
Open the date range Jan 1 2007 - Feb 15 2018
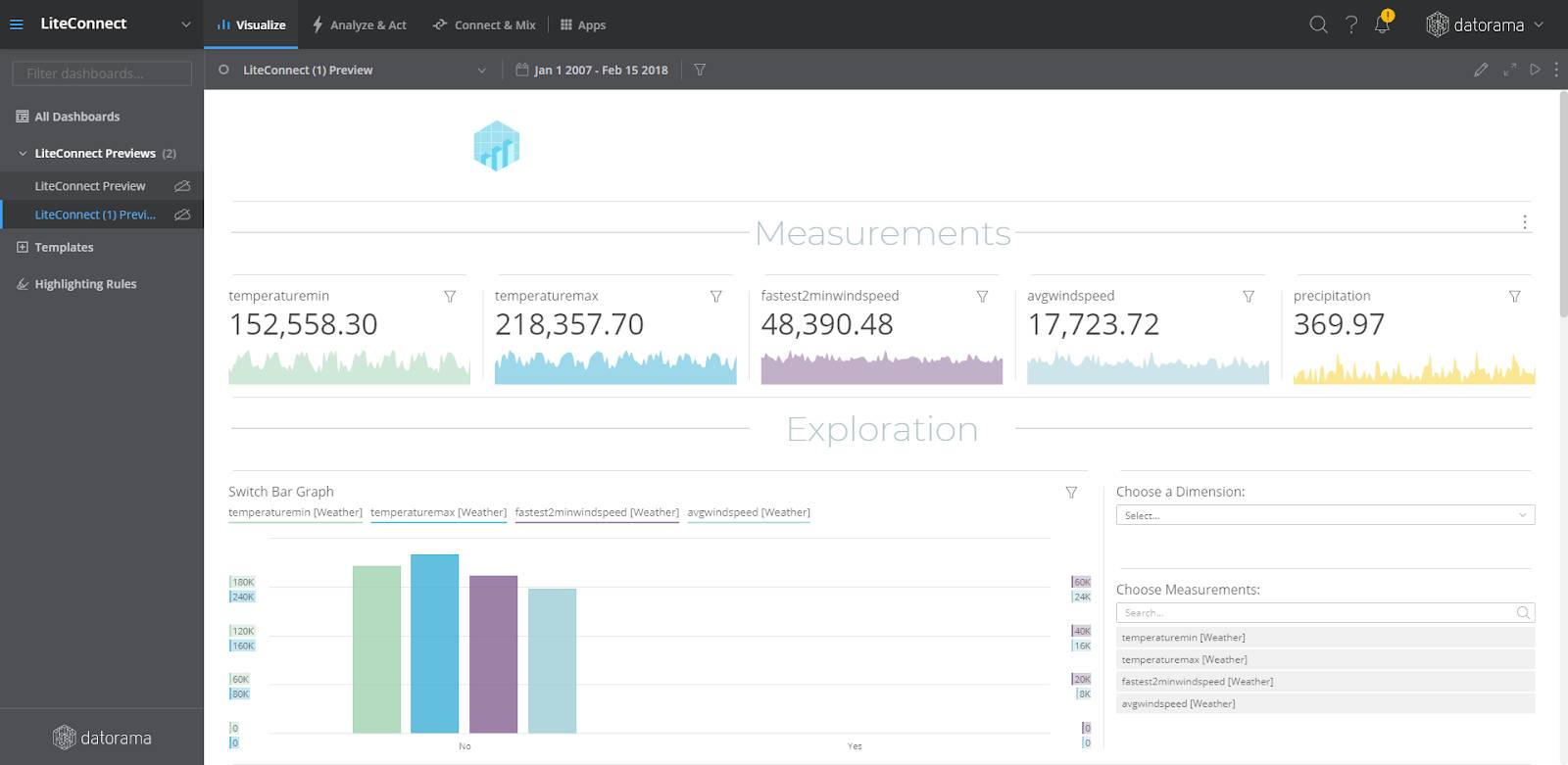592,70
